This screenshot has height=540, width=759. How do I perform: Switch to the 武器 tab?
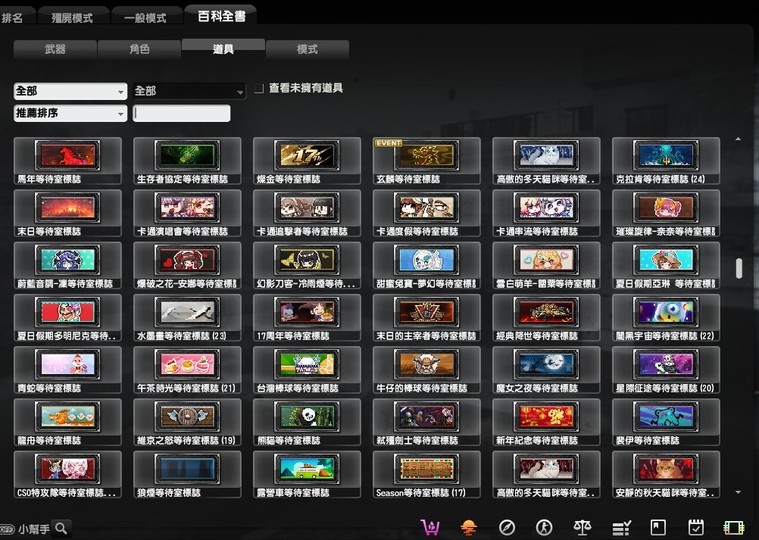55,49
